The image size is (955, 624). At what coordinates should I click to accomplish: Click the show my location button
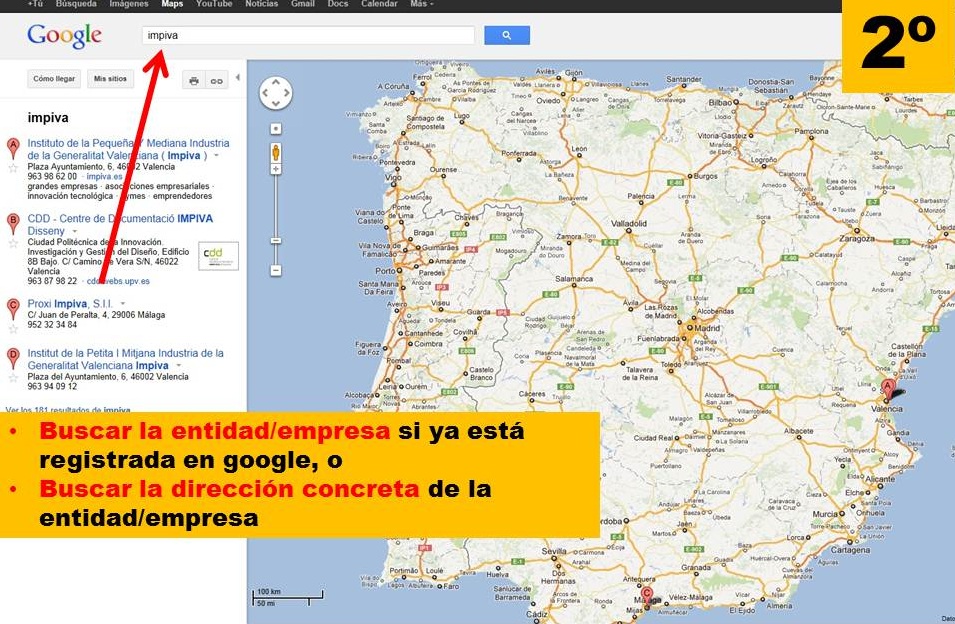(x=276, y=128)
